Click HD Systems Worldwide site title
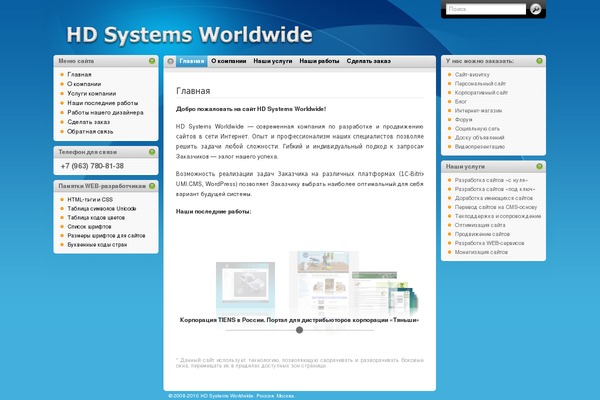 pos(189,34)
